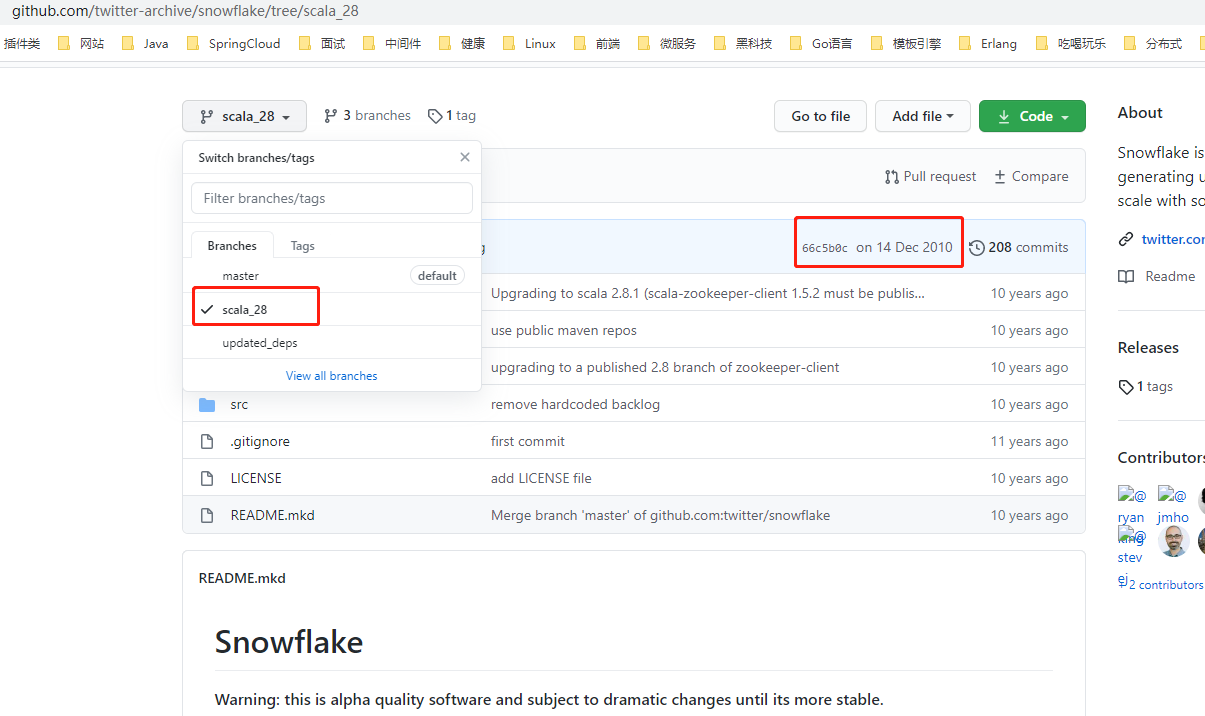The image size is (1205, 716).
Task: Open the View all branches link
Action: [332, 376]
